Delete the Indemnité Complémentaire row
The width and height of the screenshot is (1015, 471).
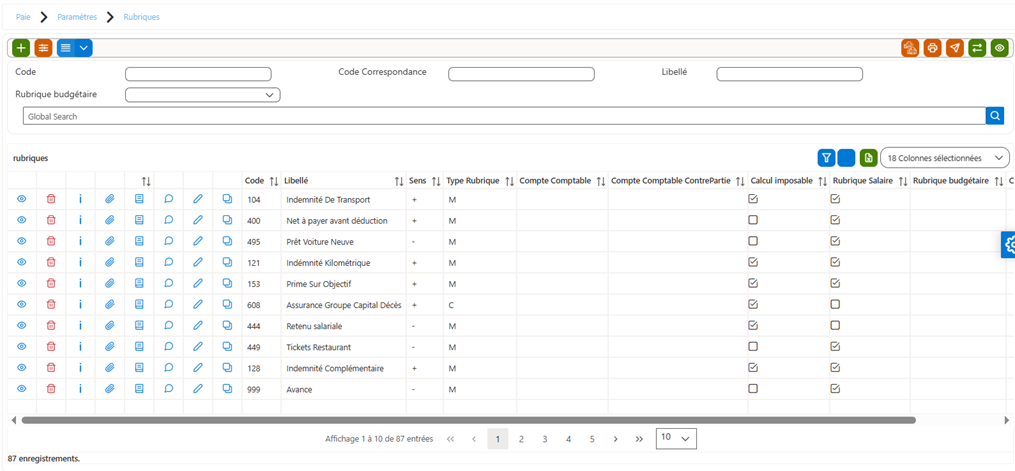click(51, 367)
